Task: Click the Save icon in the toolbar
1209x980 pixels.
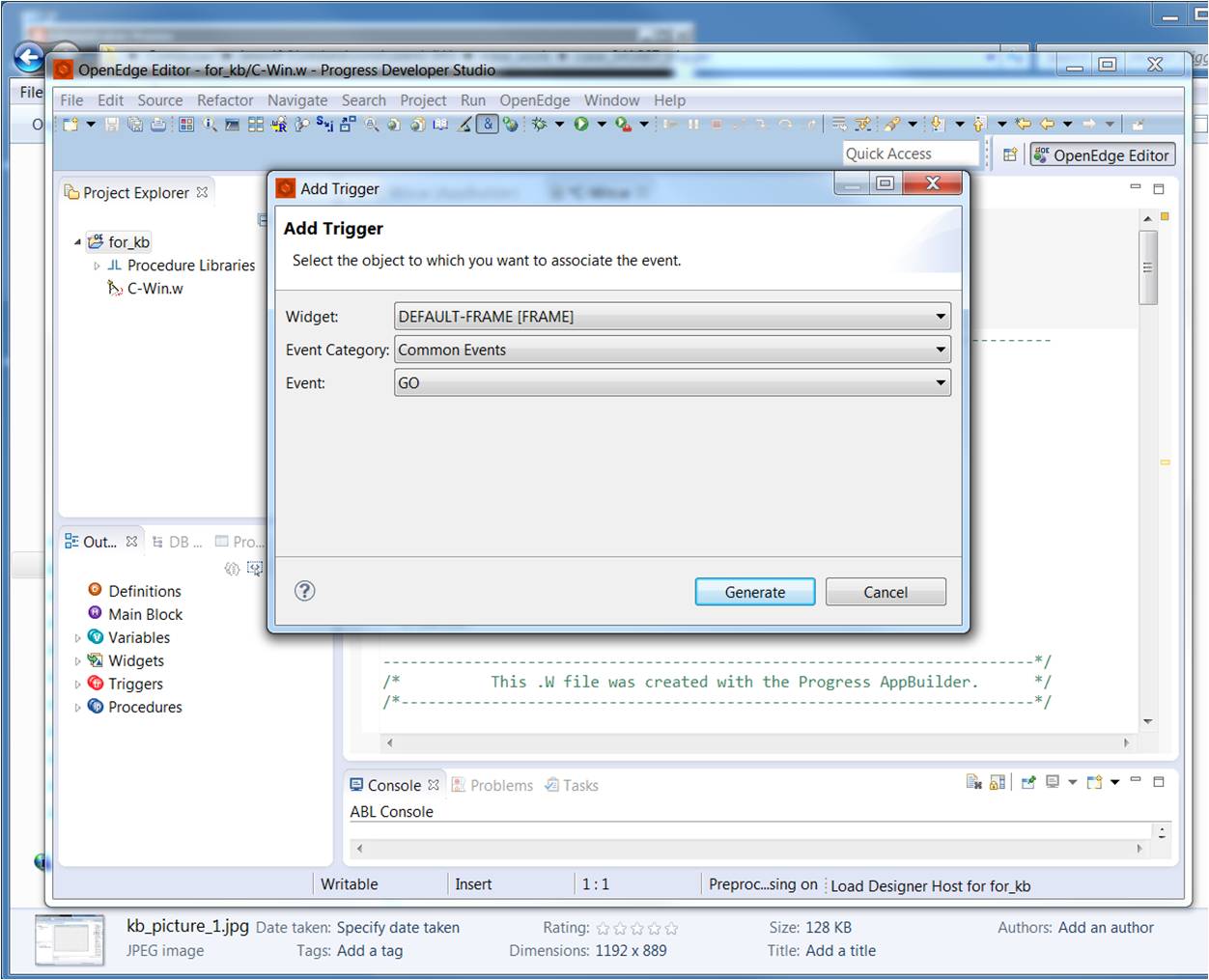Action: [x=112, y=124]
